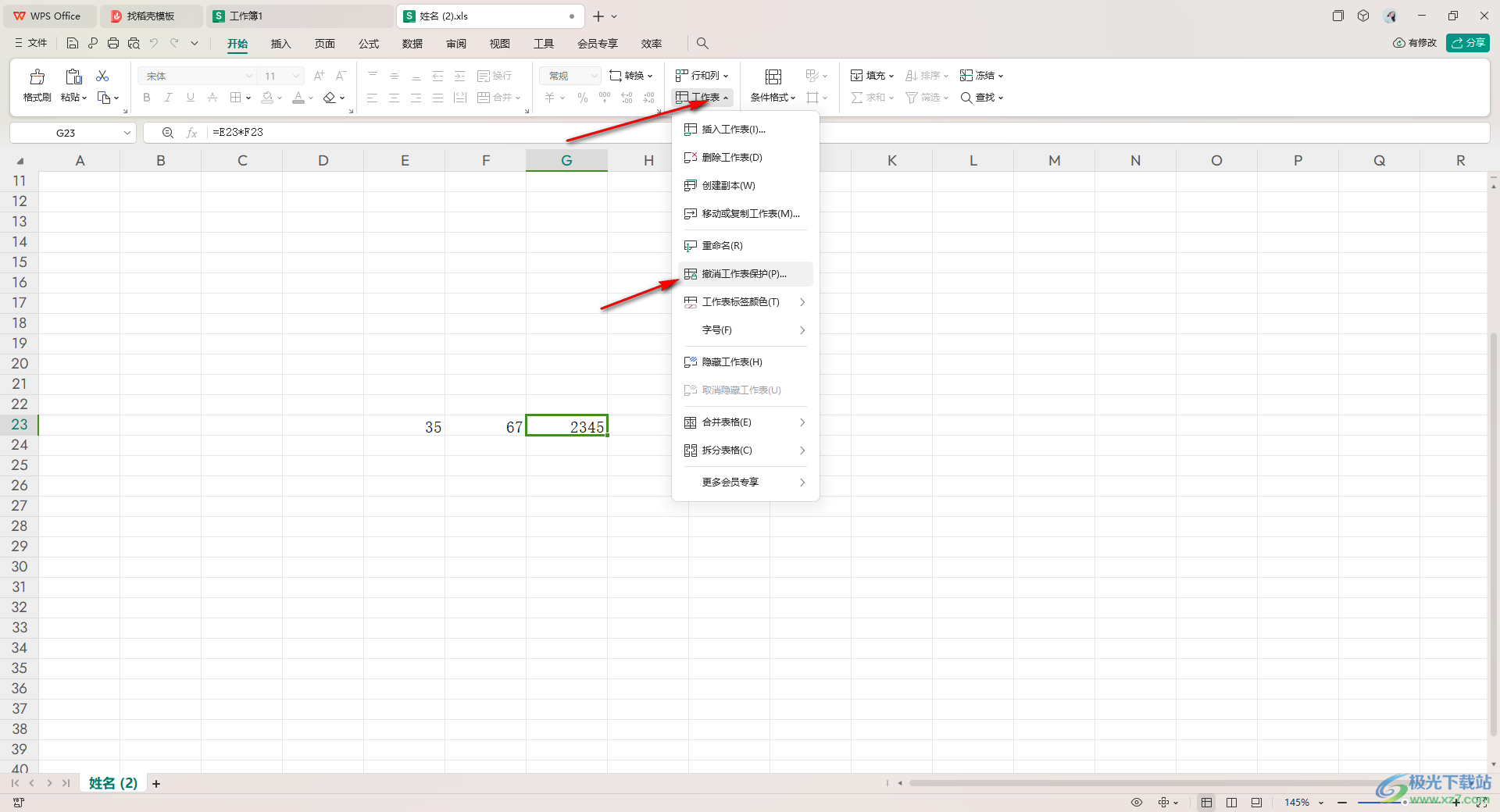Click cell F23 containing 67
Screen dimensions: 1500x812
coord(485,426)
